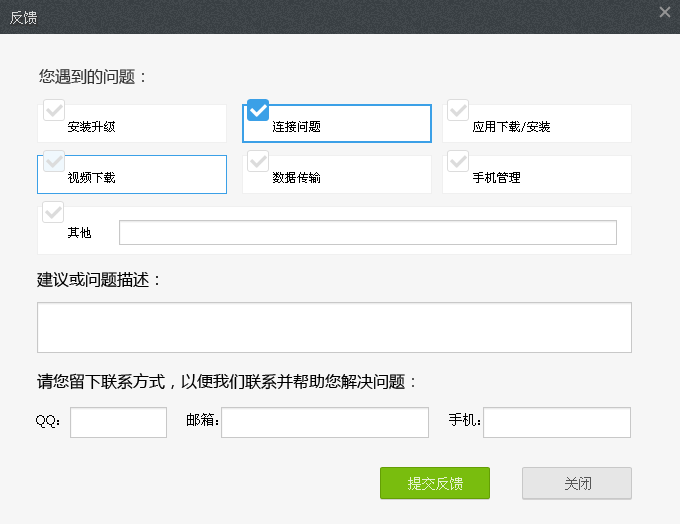Mark the 手机管理 checkbox
Screen dimensions: 680x524
tap(458, 161)
